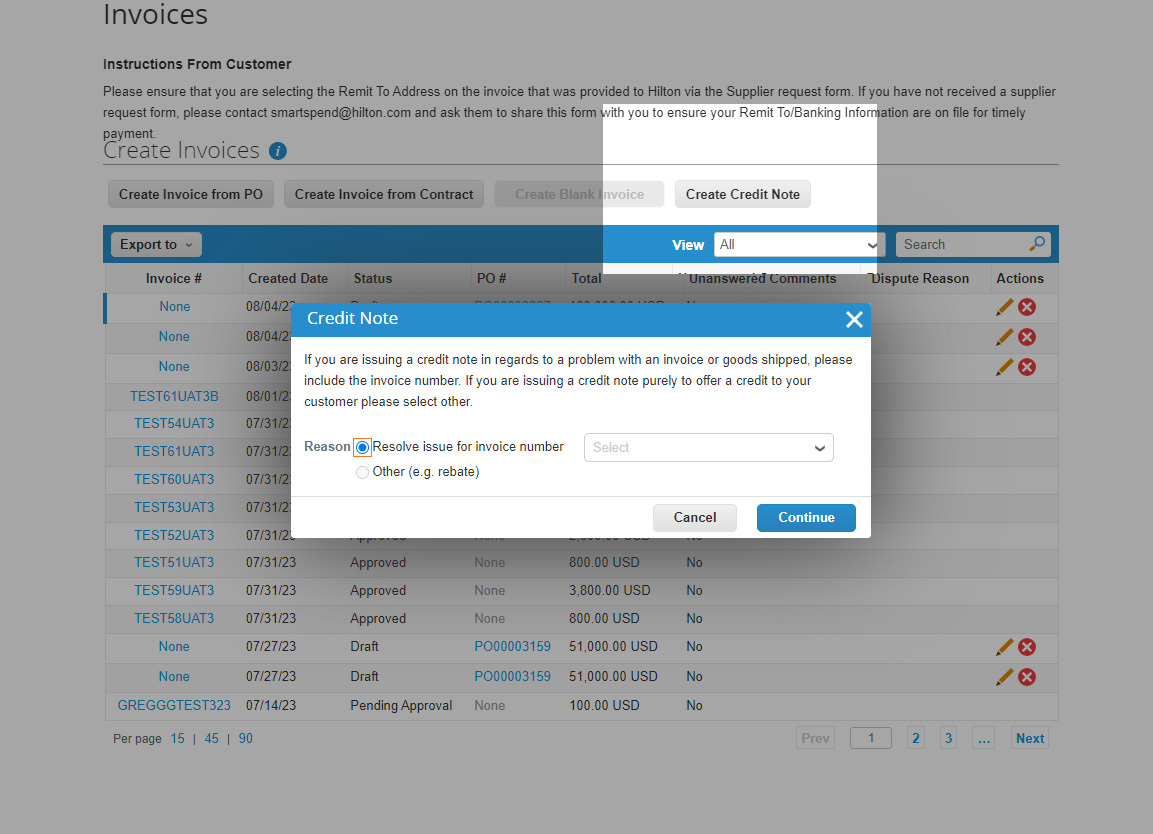Open invoice TEST54UAT3
Viewport: 1153px width, 834px height.
(x=174, y=423)
